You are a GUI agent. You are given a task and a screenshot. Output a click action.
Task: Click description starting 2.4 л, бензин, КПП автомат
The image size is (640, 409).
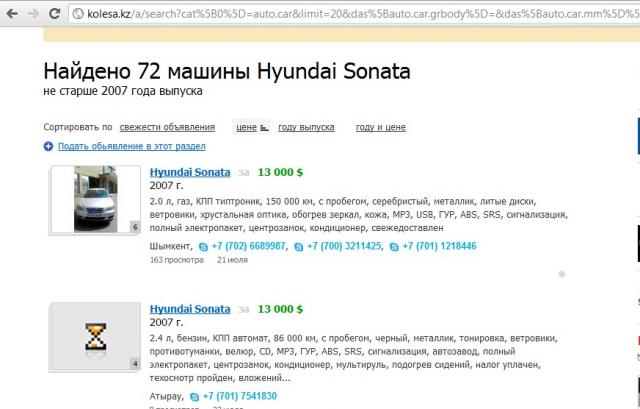(353, 358)
